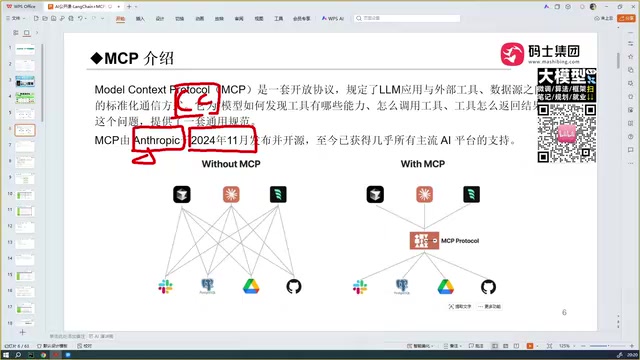Click the WPS AI icon in title bar
Screen dimensions: 640x360
click(547, 7)
